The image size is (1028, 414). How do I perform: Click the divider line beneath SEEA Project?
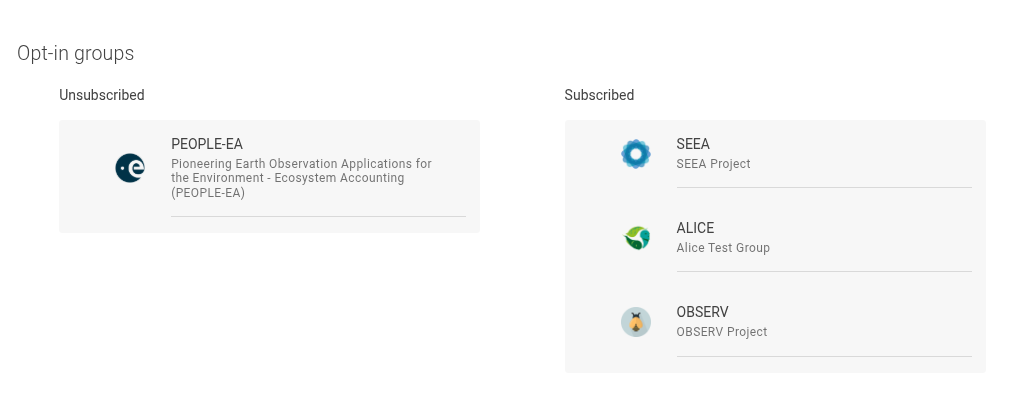[x=823, y=187]
